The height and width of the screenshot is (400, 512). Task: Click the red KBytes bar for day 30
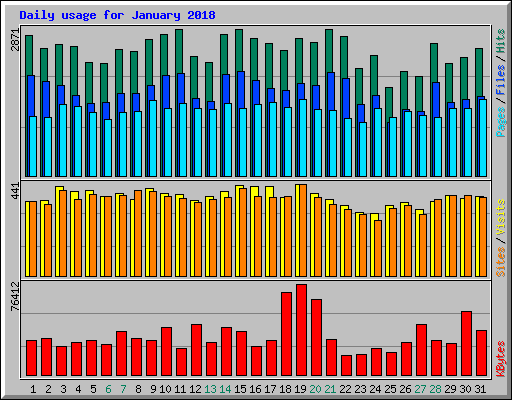(466, 344)
